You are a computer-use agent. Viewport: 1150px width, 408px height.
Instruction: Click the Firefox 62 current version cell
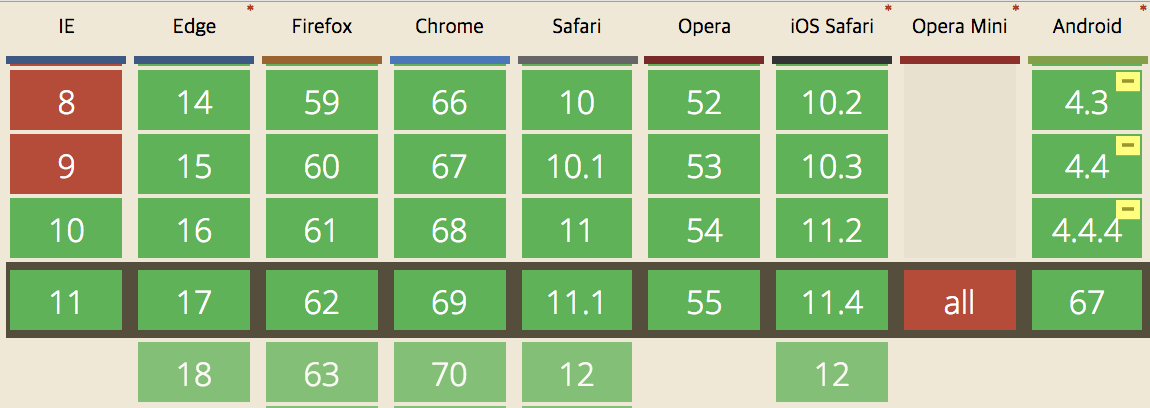[322, 300]
